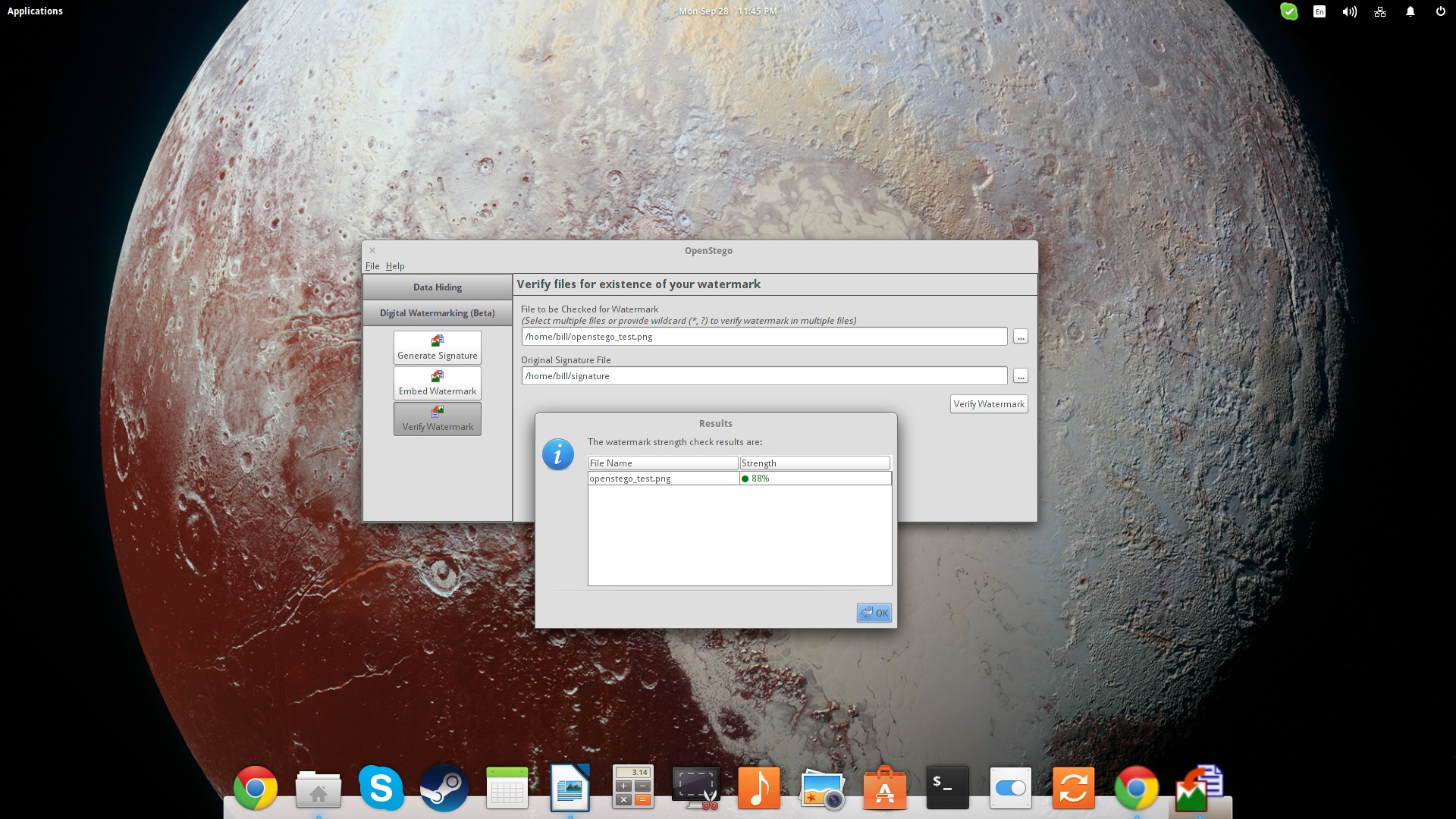
Task: Click the File Name column header
Action: tap(663, 463)
